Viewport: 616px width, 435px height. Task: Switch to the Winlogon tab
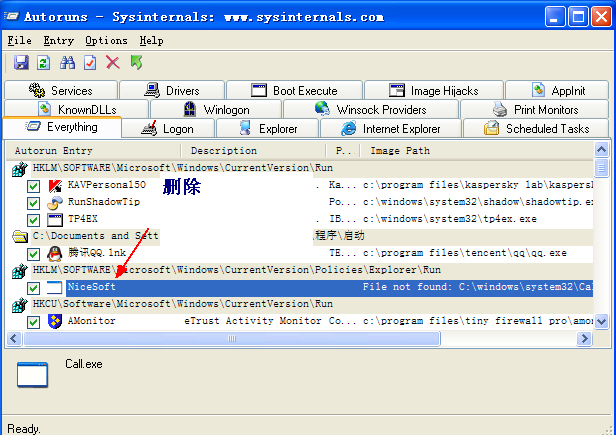click(x=216, y=109)
